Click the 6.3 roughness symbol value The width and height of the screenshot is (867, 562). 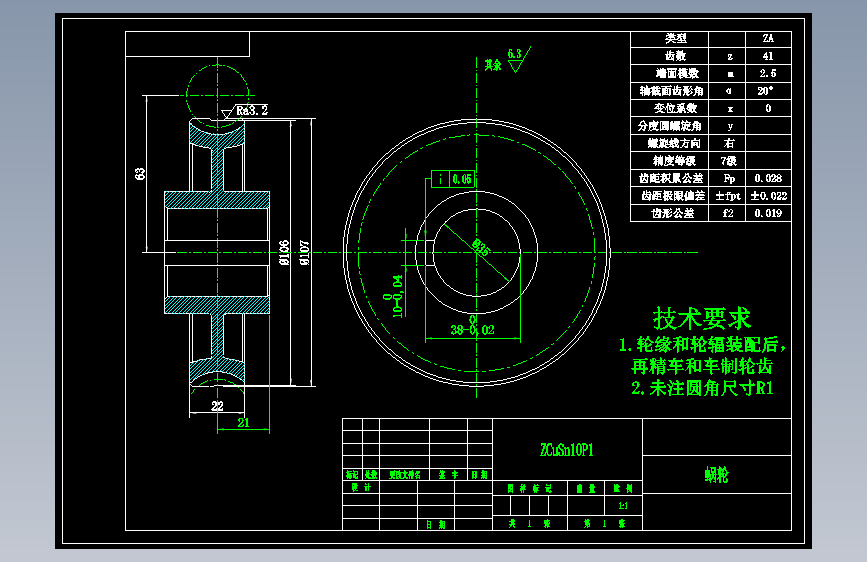[x=514, y=54]
